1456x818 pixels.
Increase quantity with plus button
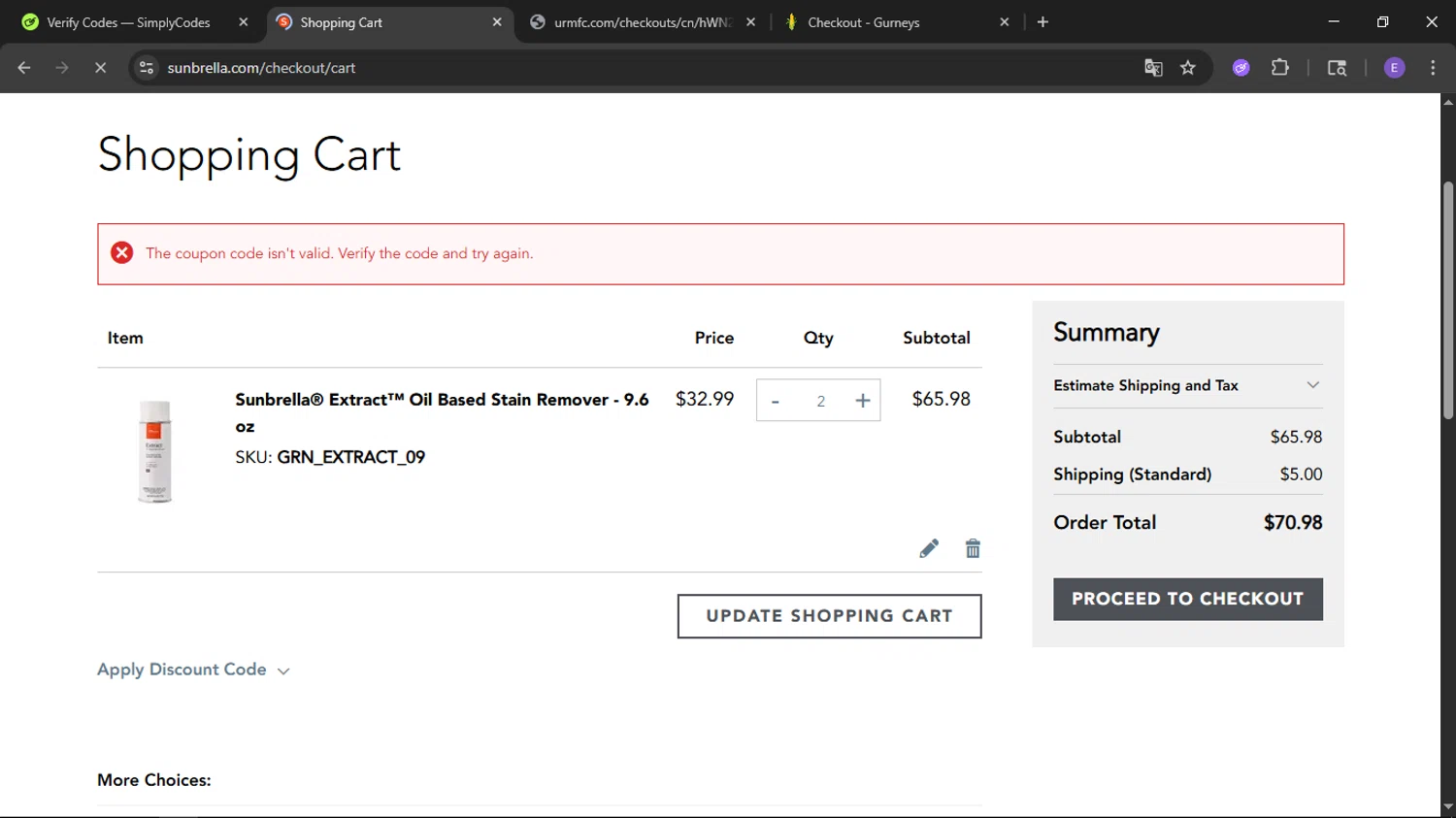pos(863,401)
